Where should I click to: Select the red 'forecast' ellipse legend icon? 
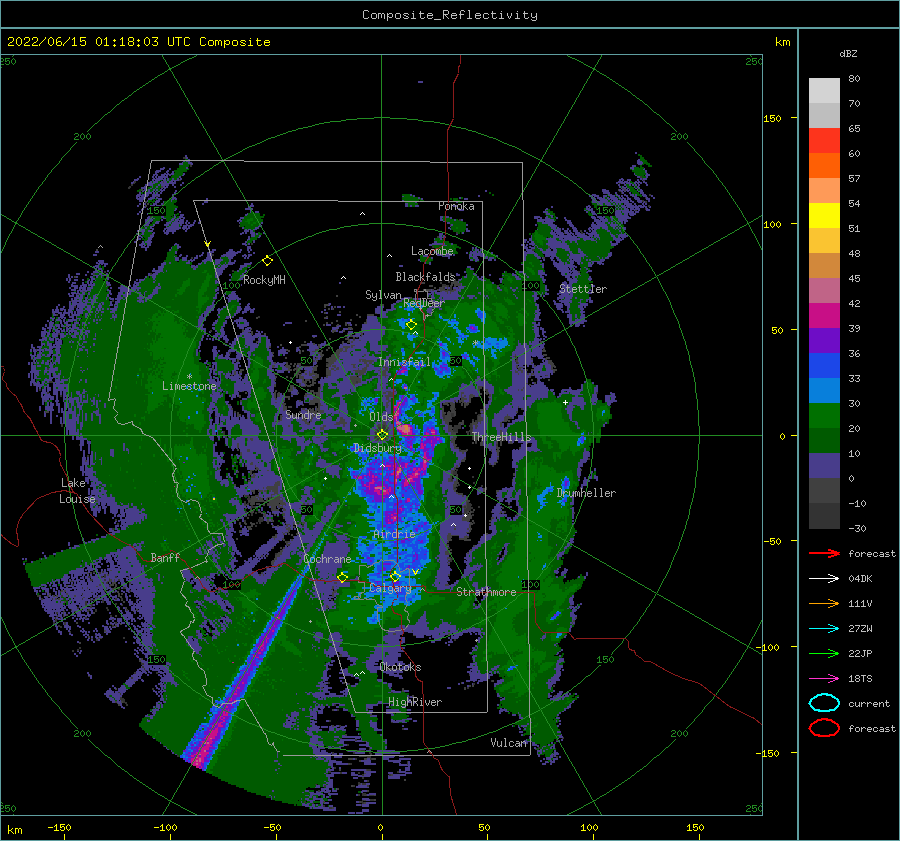[x=824, y=728]
